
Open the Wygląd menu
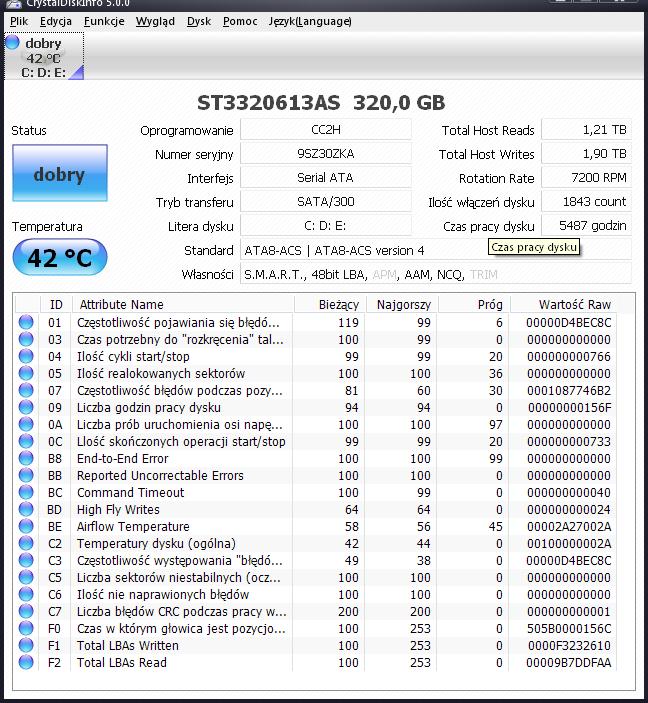[x=155, y=22]
